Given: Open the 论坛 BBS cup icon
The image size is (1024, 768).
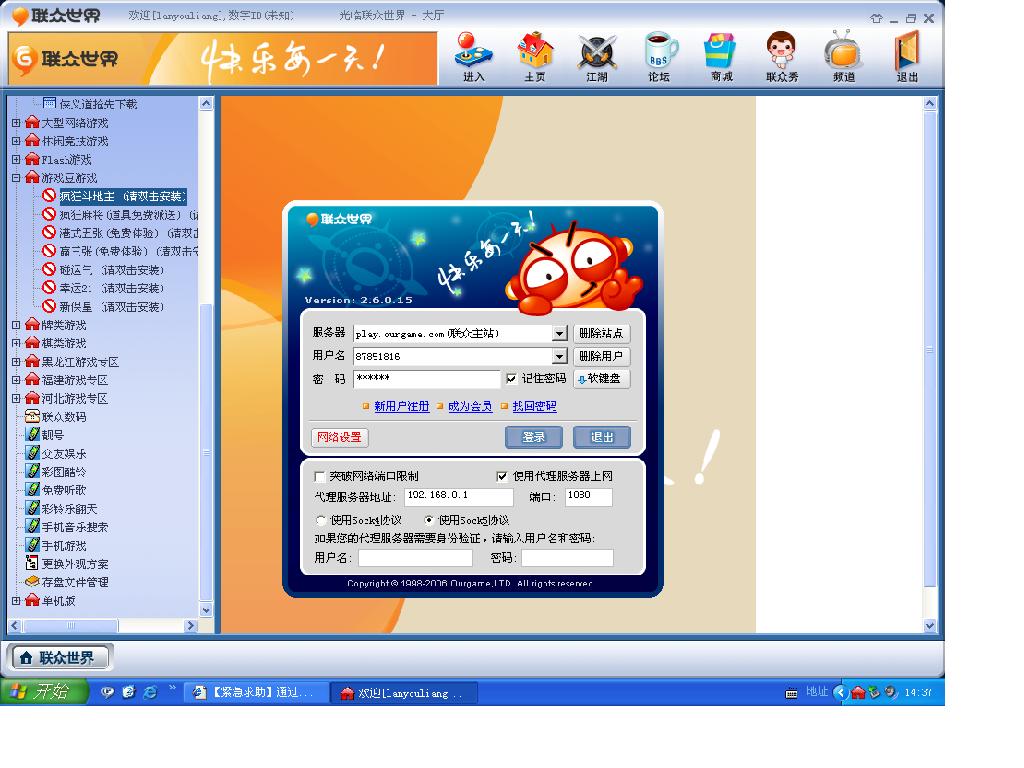Looking at the screenshot, I should (660, 57).
